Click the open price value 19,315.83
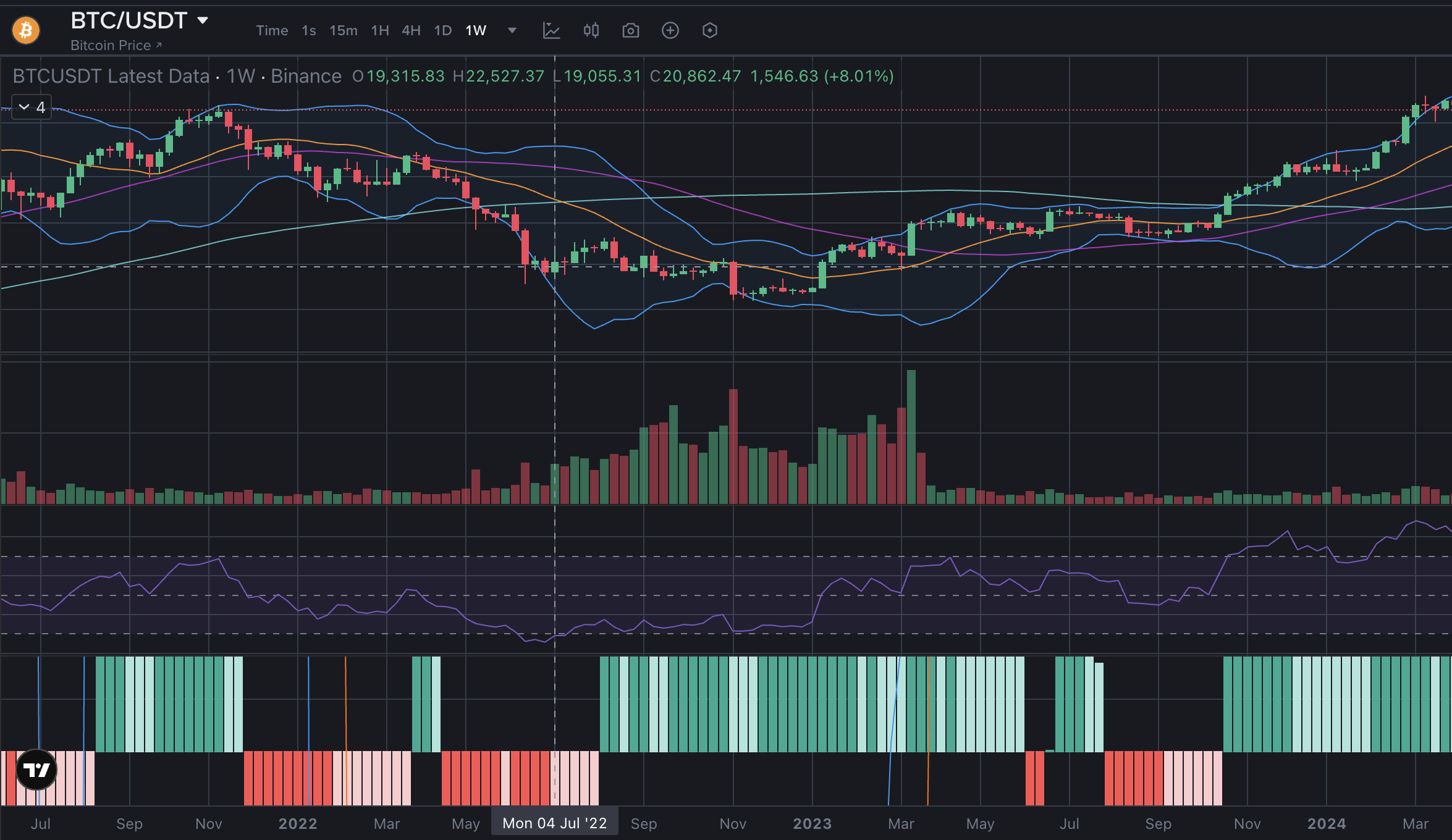 [x=406, y=76]
